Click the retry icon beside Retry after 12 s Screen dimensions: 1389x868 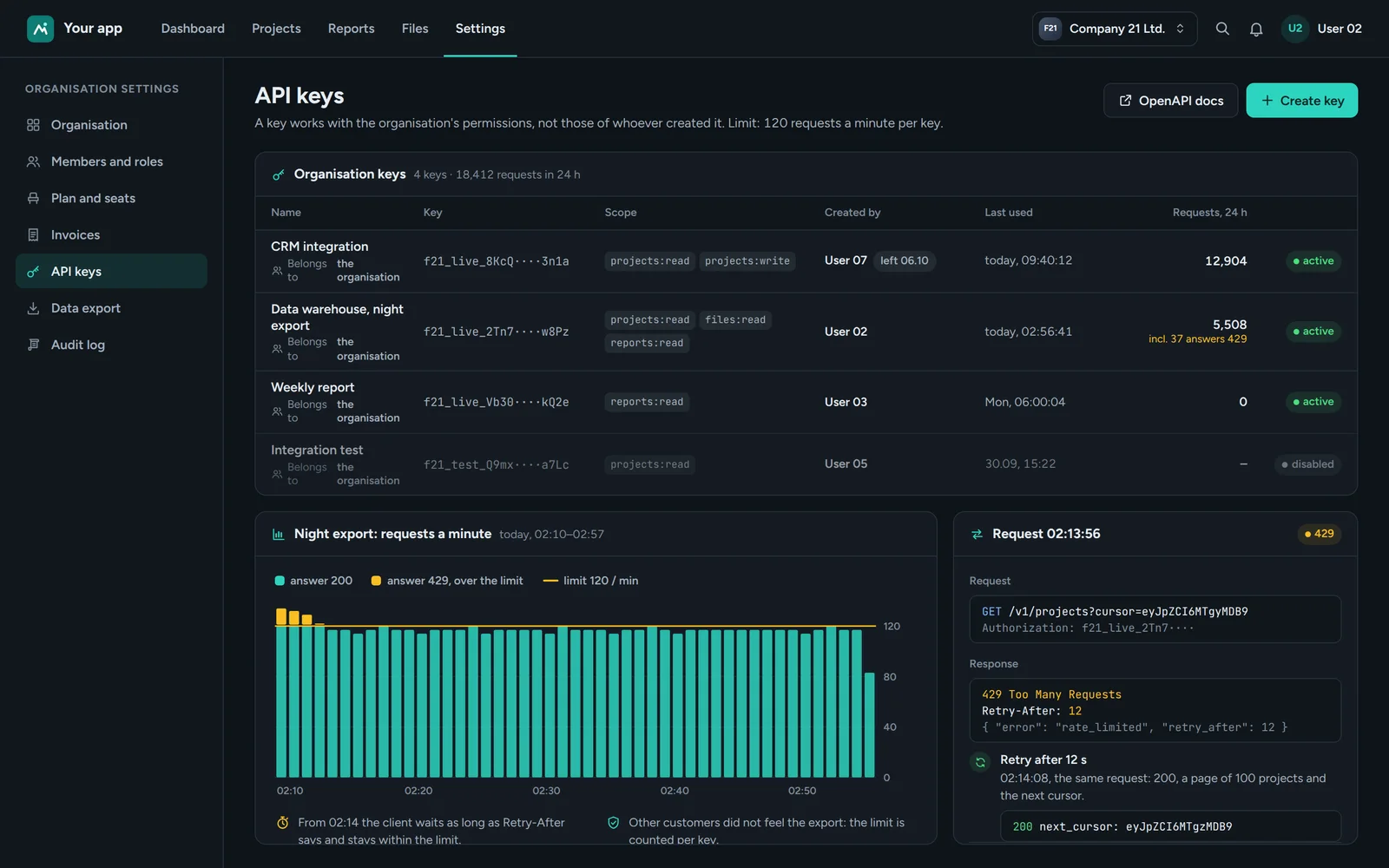(980, 762)
